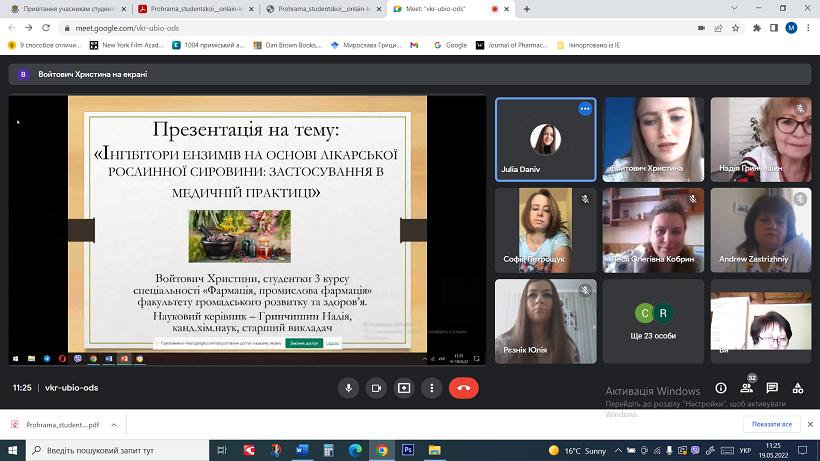This screenshot has height=461, width=820.
Task: Open the in-call chat panel
Action: point(772,388)
